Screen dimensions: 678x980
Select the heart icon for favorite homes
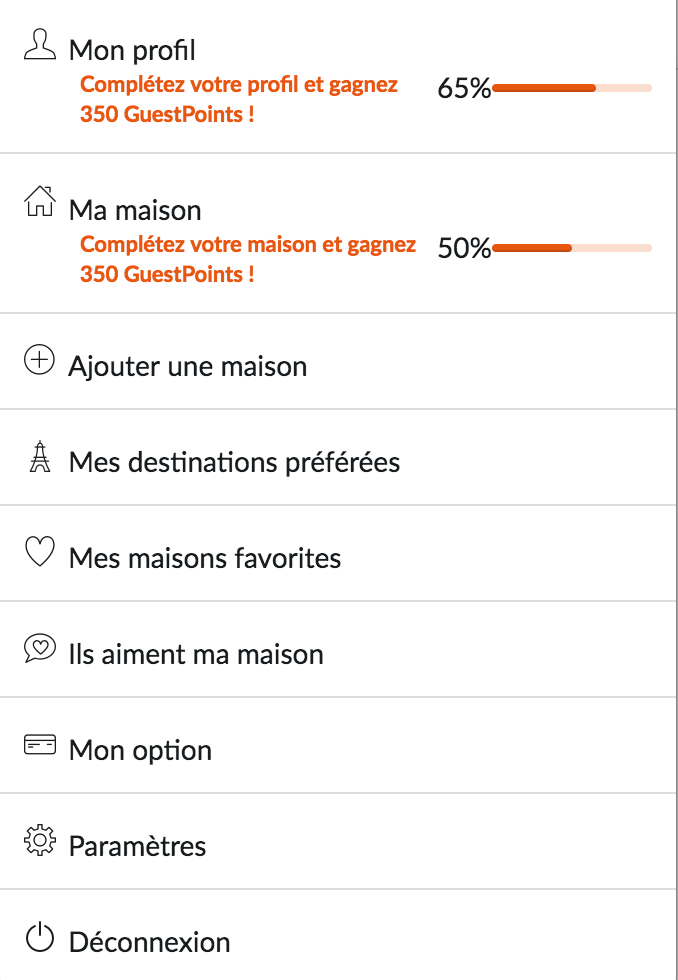pos(39,552)
